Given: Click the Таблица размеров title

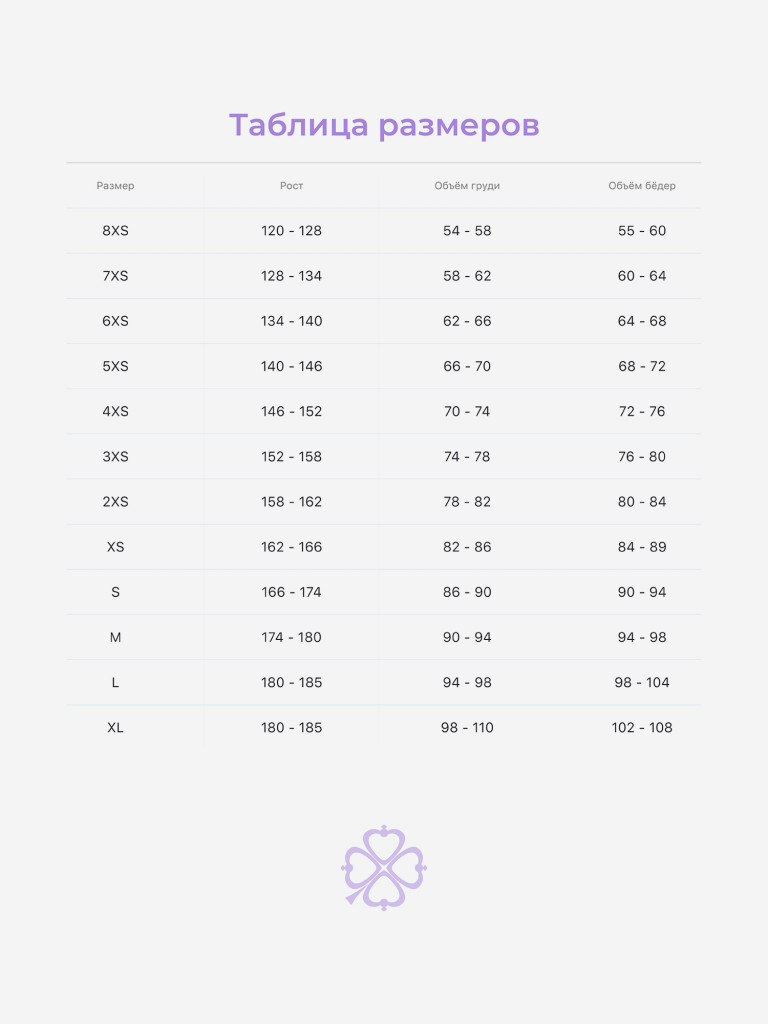Looking at the screenshot, I should 384,126.
